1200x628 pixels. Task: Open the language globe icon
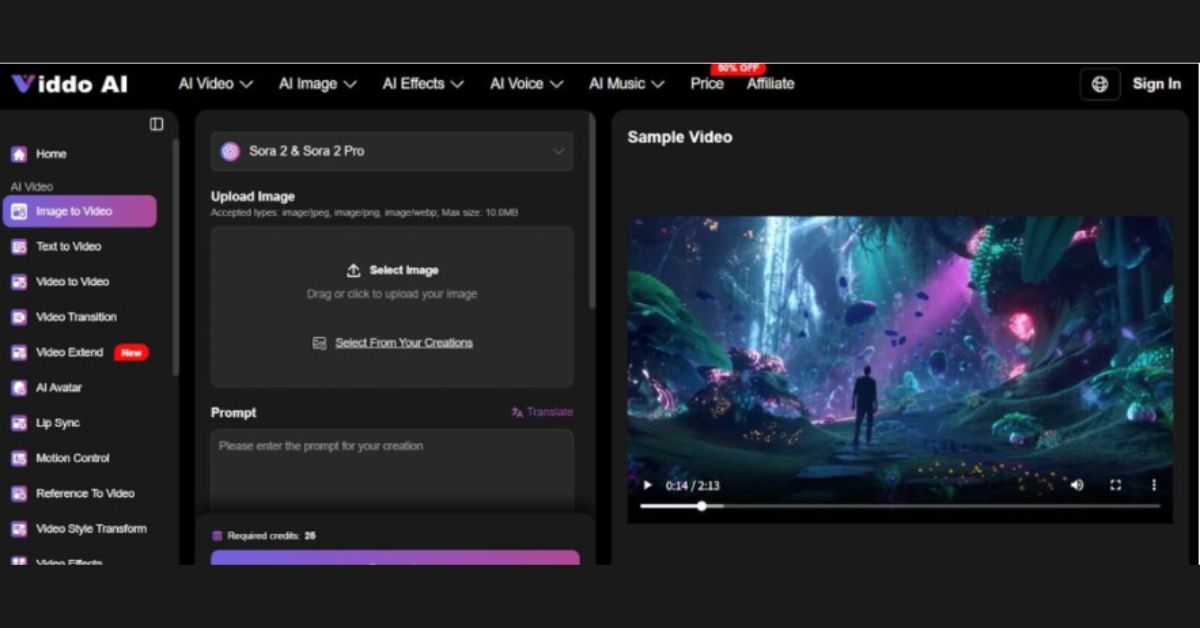[x=1100, y=84]
